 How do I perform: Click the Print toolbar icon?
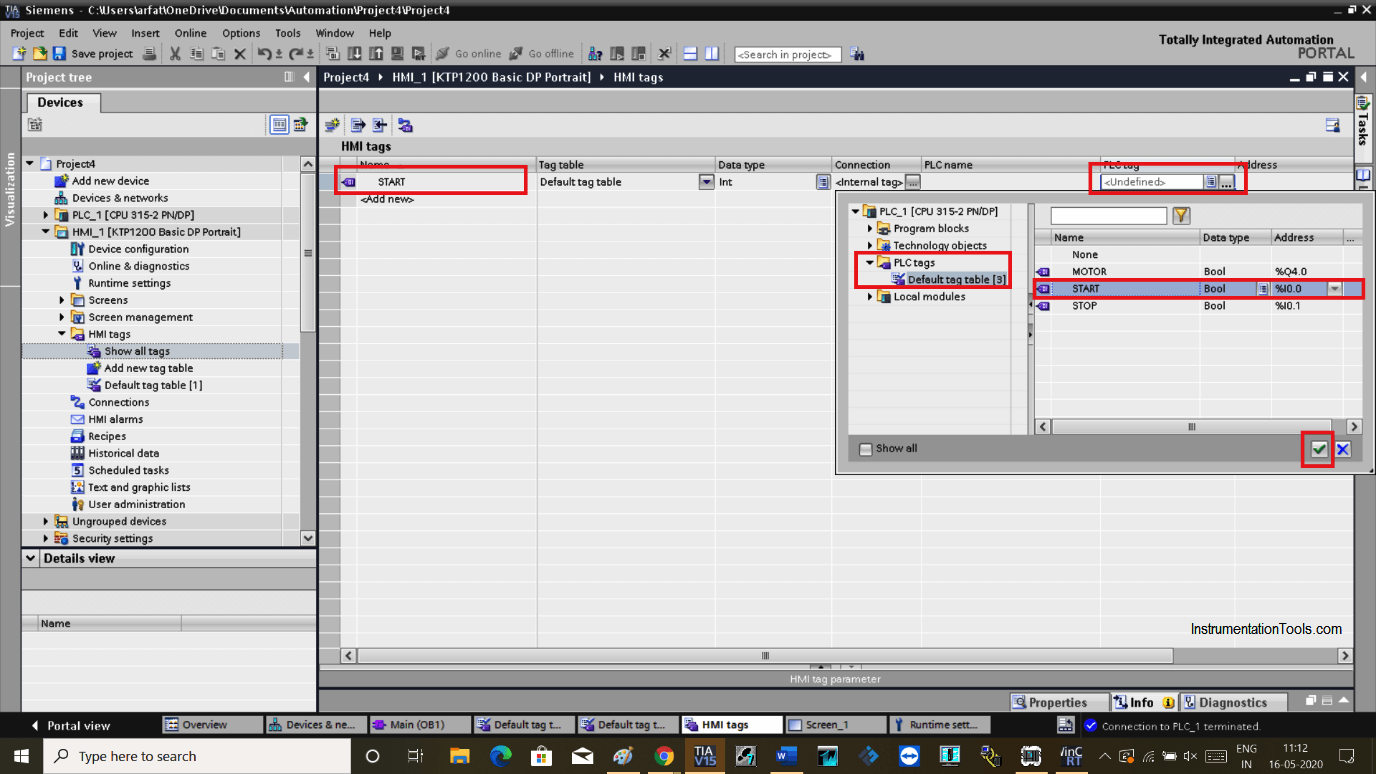149,54
